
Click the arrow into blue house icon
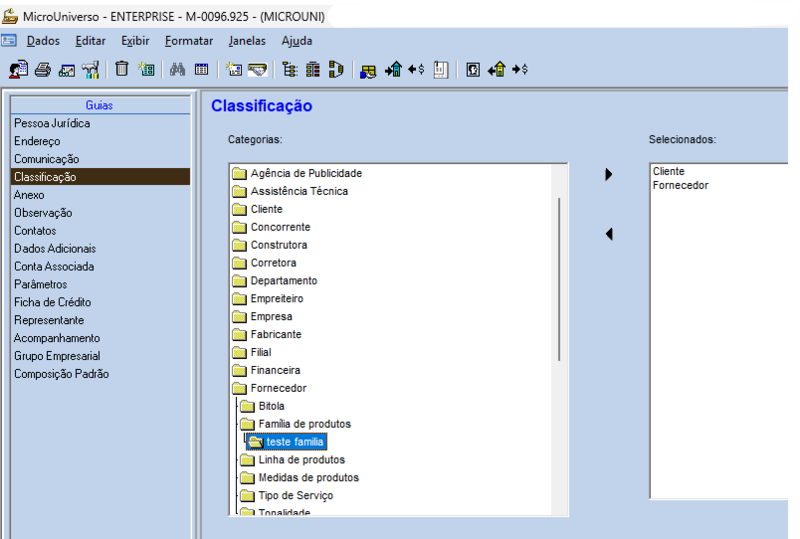(x=393, y=69)
